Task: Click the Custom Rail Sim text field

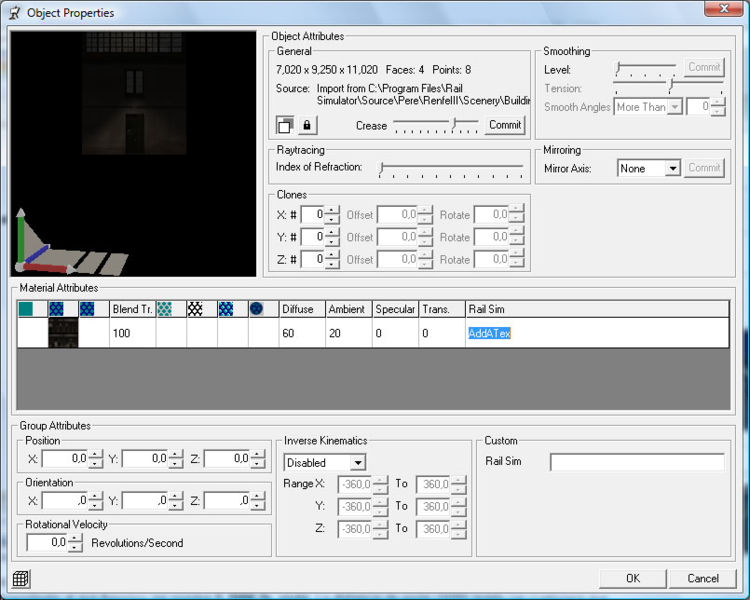Action: (x=636, y=462)
